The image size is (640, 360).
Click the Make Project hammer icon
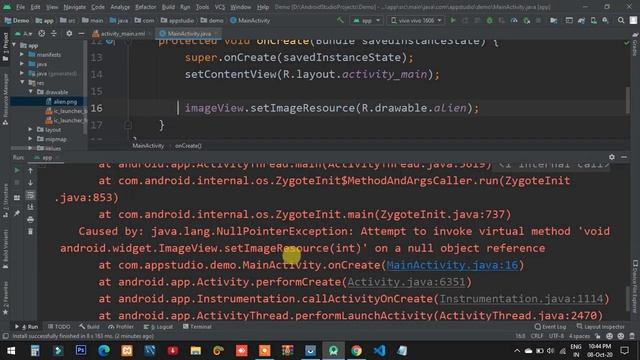point(340,20)
